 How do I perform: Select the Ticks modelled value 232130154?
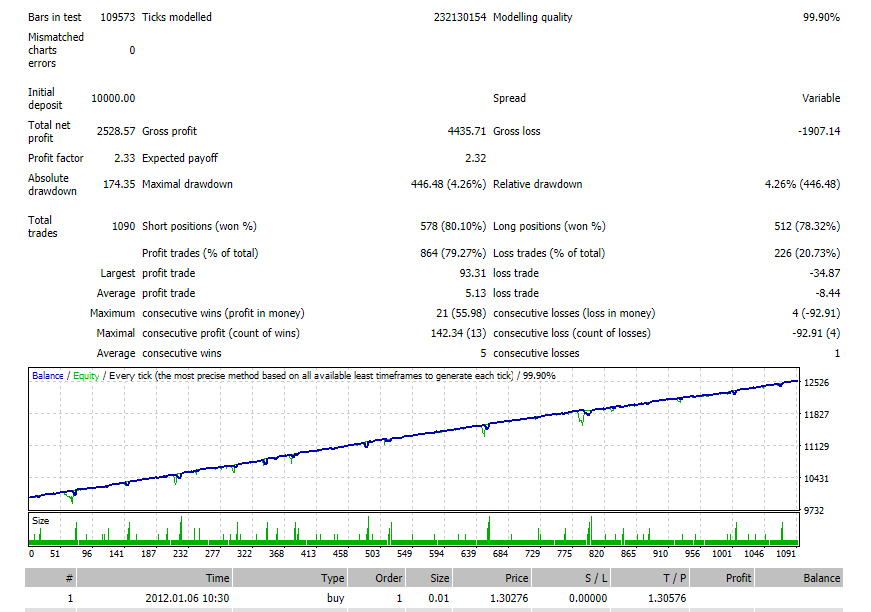(460, 17)
